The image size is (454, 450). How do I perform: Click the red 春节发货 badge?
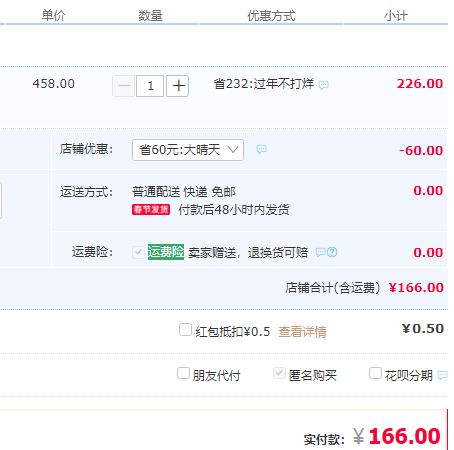151,210
